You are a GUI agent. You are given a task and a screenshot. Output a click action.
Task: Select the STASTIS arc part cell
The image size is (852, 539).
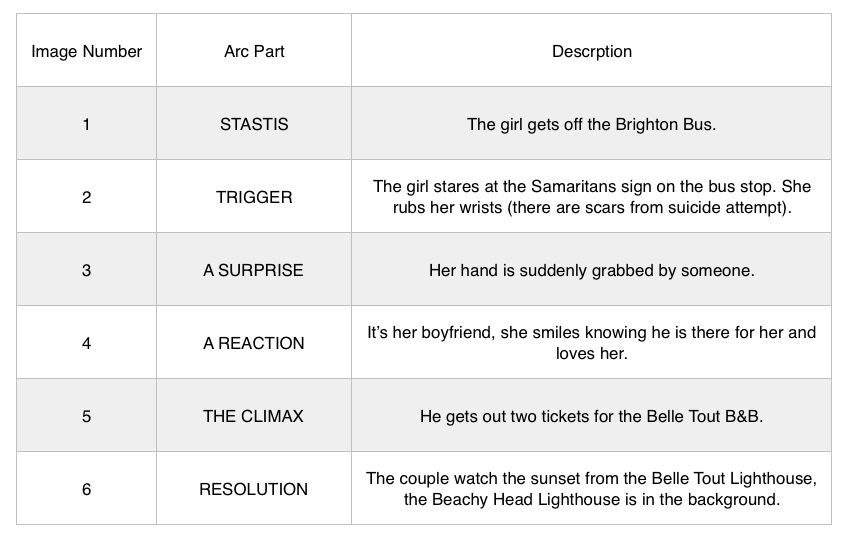253,124
